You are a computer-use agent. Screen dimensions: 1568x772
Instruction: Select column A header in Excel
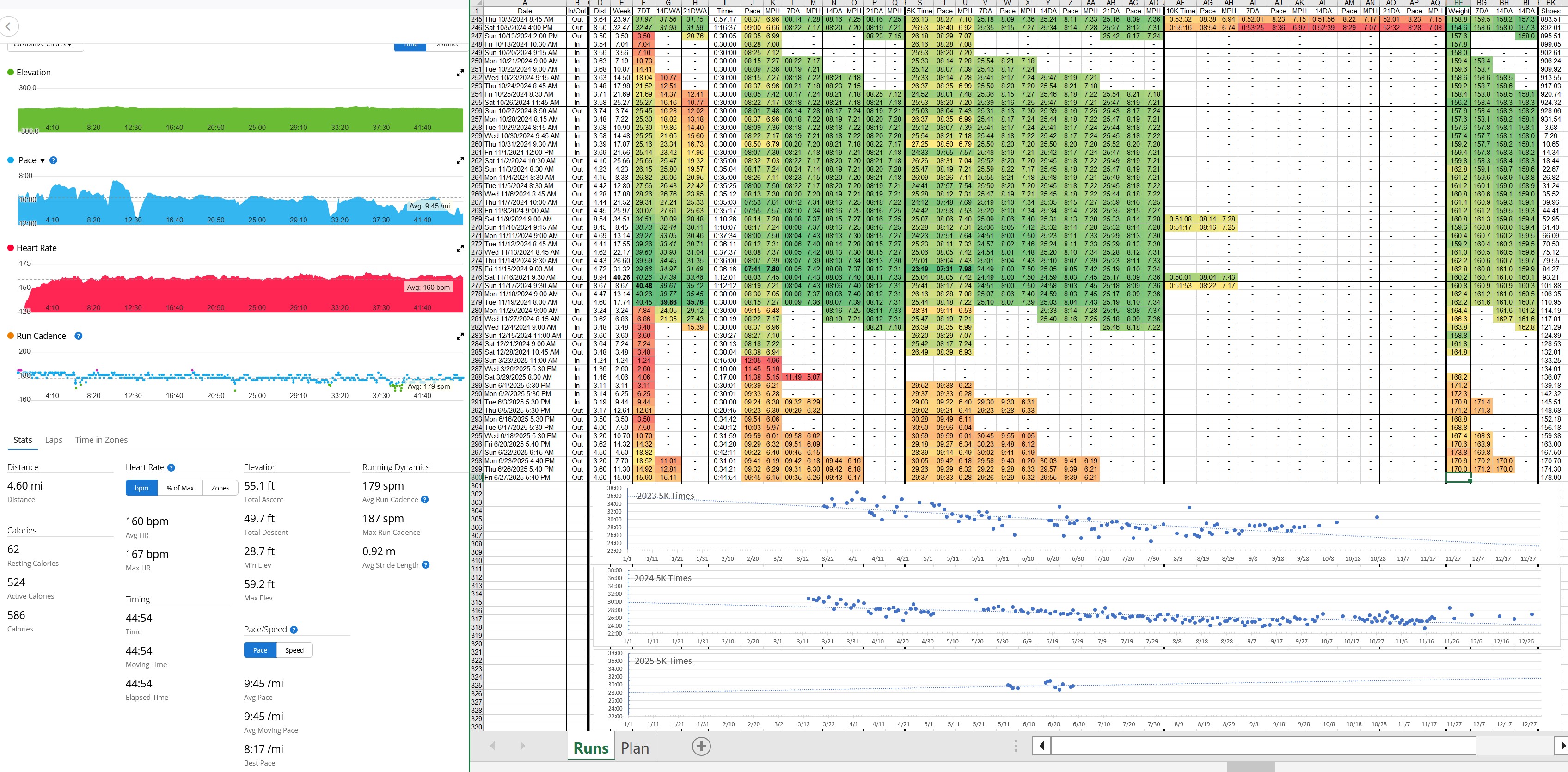pyautogui.click(x=525, y=3)
